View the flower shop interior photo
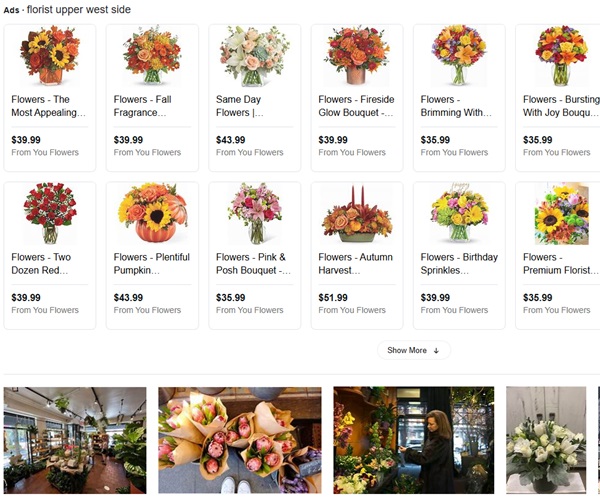The width and height of the screenshot is (600, 497). (75, 440)
